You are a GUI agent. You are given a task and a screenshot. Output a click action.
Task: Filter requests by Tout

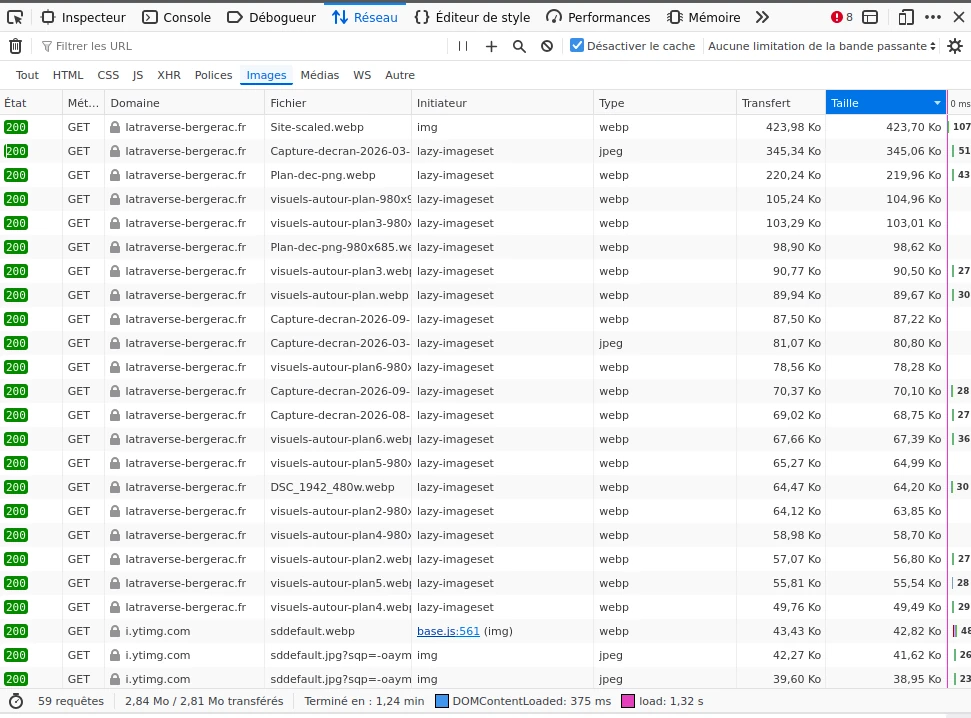point(27,75)
